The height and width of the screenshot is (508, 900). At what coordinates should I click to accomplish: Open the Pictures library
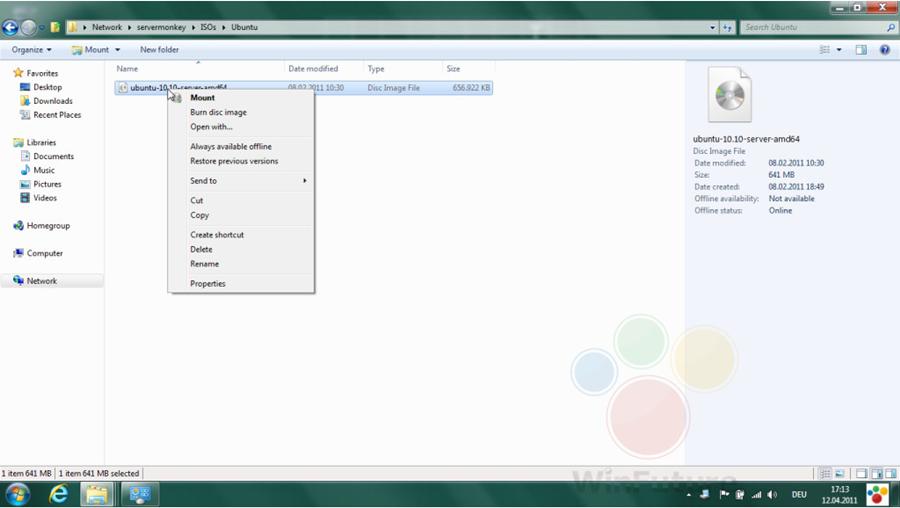click(47, 184)
